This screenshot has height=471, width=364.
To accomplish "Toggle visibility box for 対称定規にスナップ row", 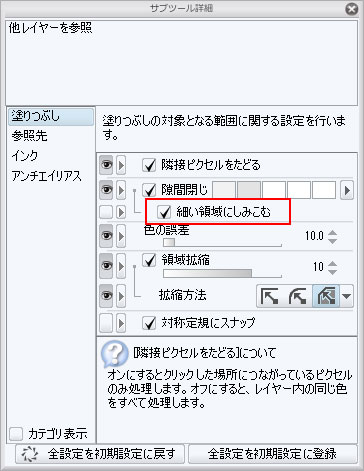I will tap(106, 323).
